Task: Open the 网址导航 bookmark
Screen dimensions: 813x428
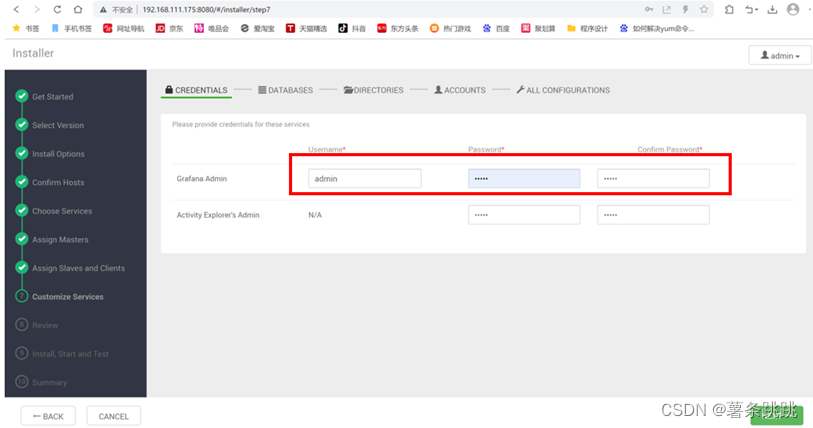Action: 123,29
